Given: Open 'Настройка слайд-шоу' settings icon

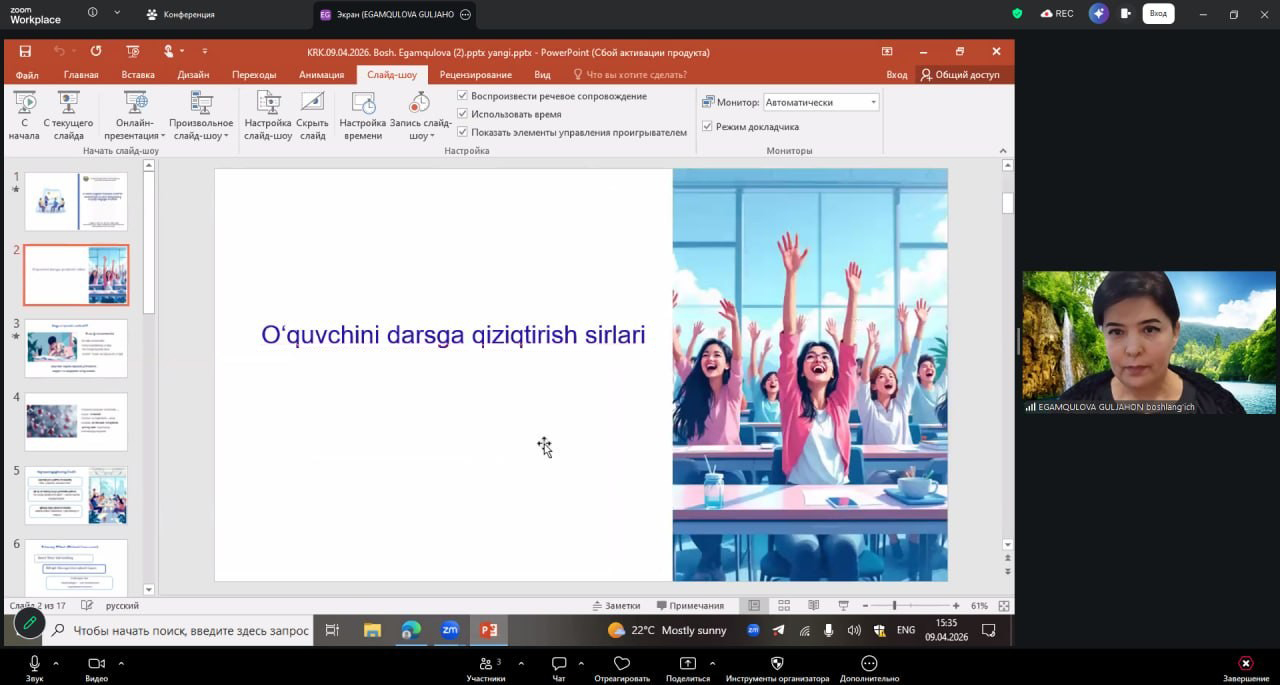Looking at the screenshot, I should (x=268, y=103).
